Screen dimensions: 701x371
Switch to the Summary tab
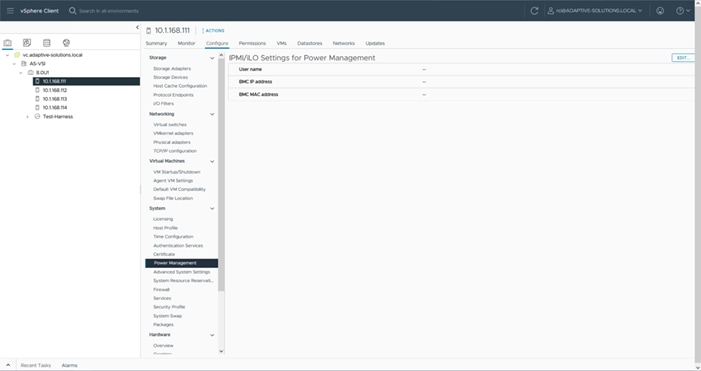tap(156, 43)
